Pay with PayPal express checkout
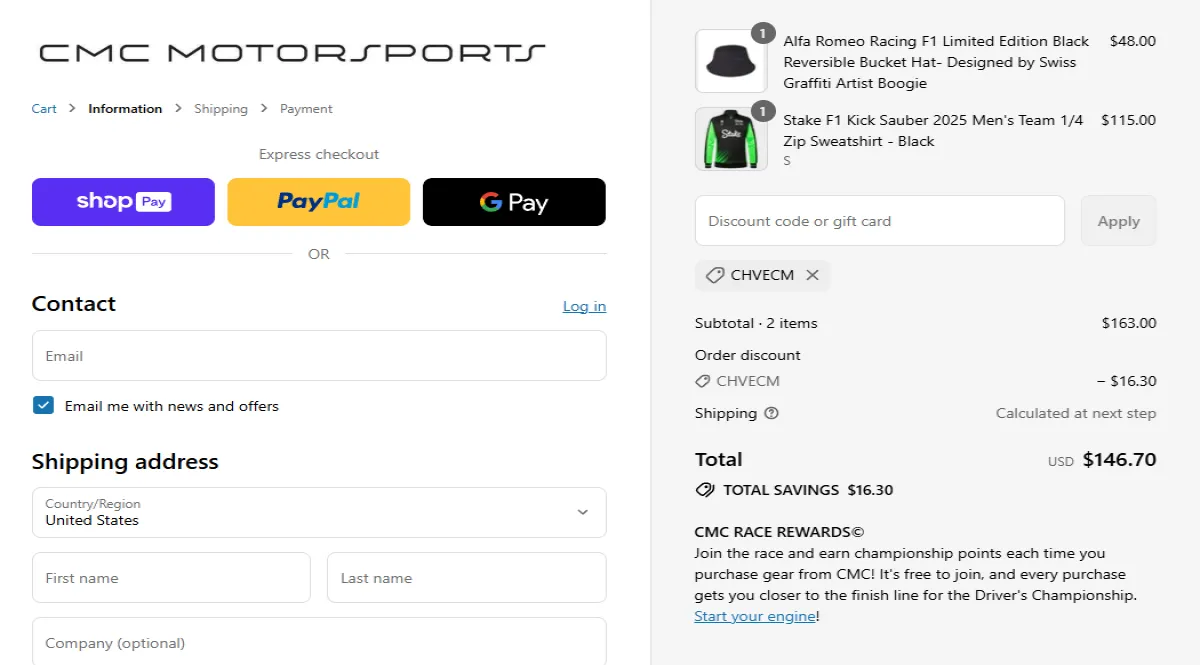The image size is (1200, 665). 318,201
